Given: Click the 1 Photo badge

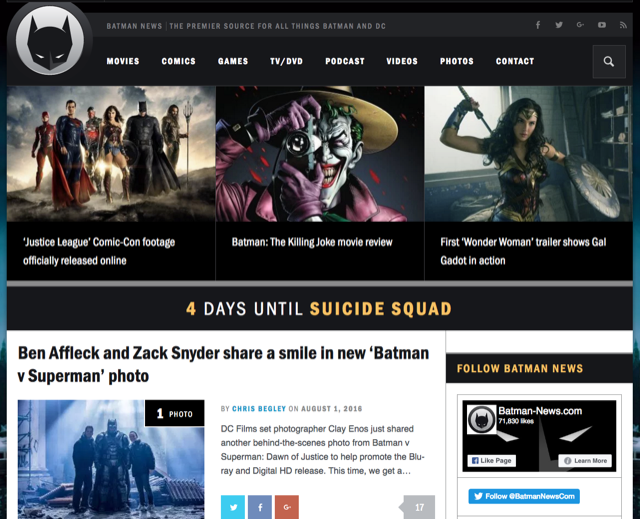Looking at the screenshot, I should tap(175, 413).
